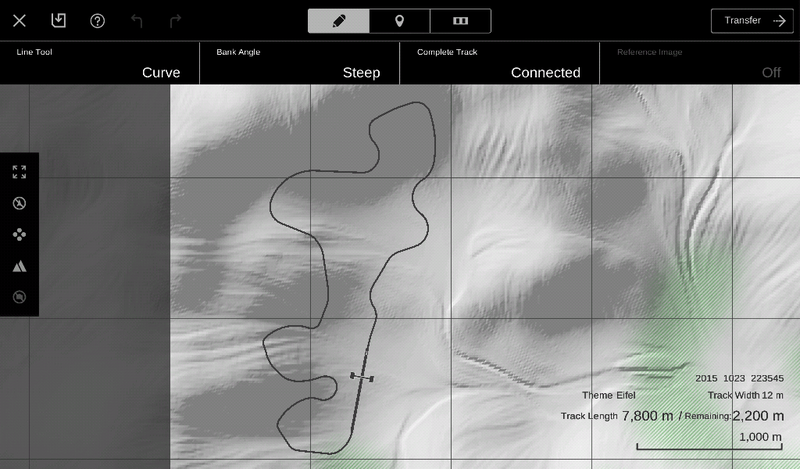Click the Theme Eifel label

[609, 396]
